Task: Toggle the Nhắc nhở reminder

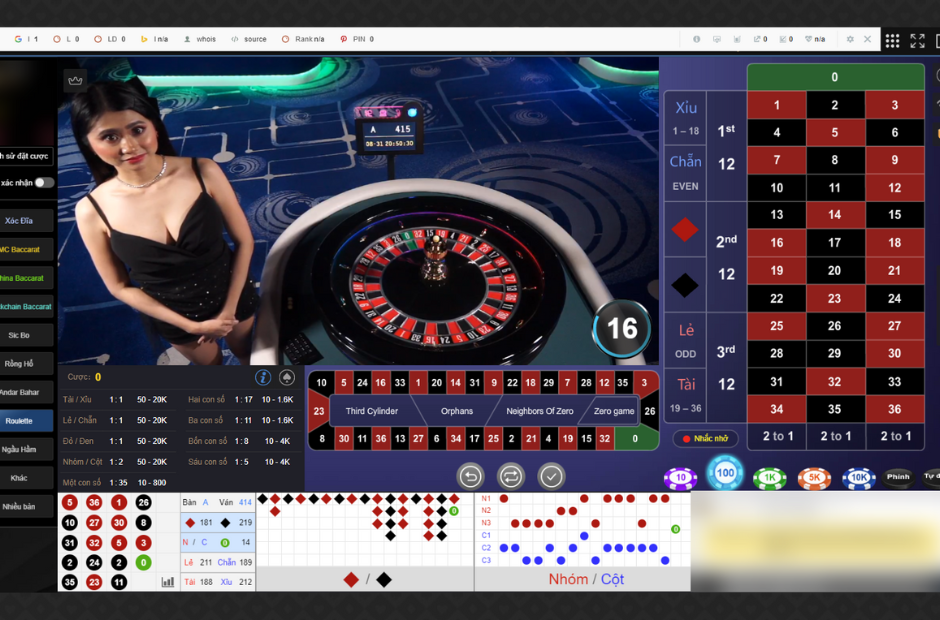Action: coord(705,439)
